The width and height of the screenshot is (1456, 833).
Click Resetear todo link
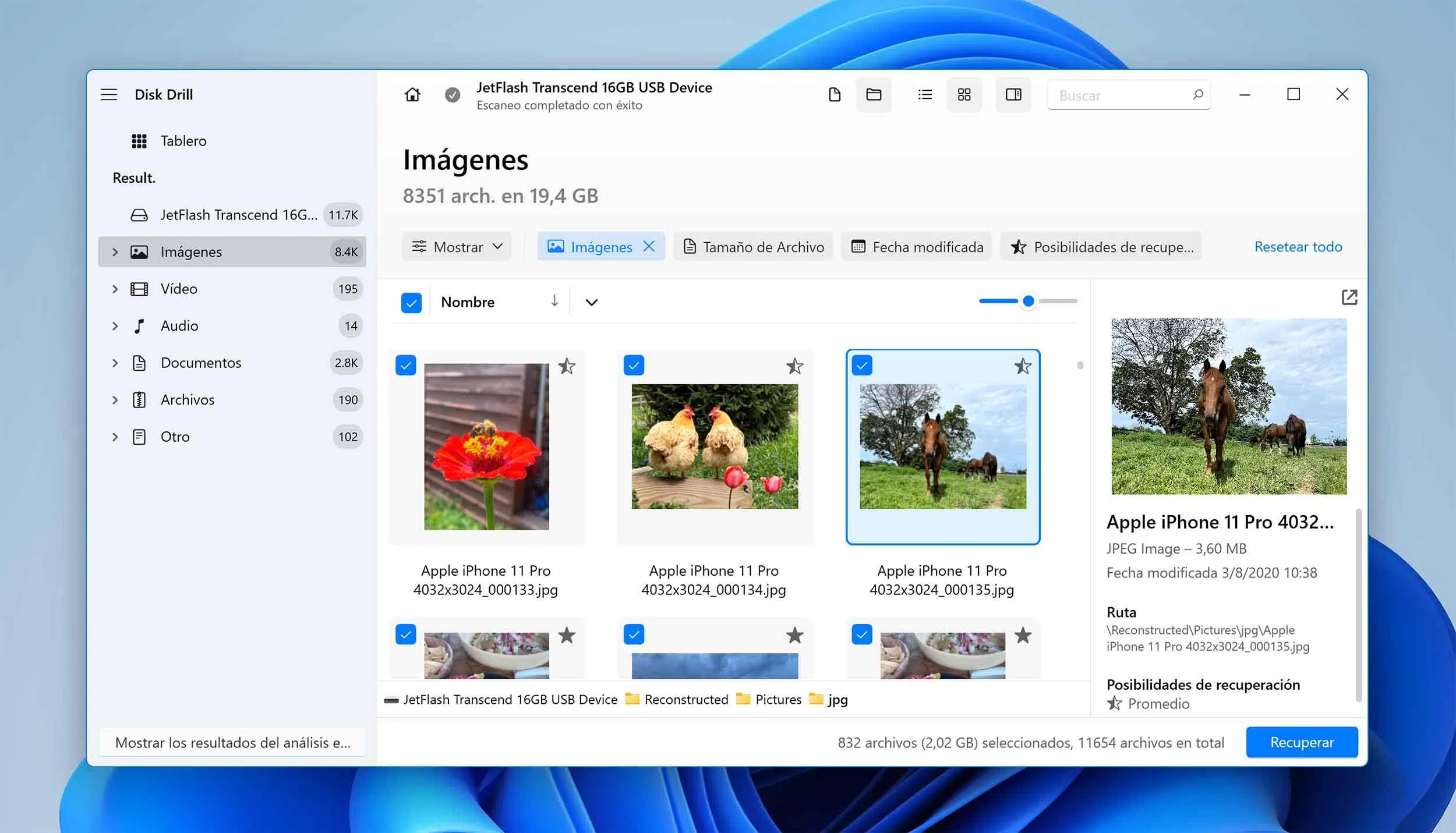[x=1298, y=247]
